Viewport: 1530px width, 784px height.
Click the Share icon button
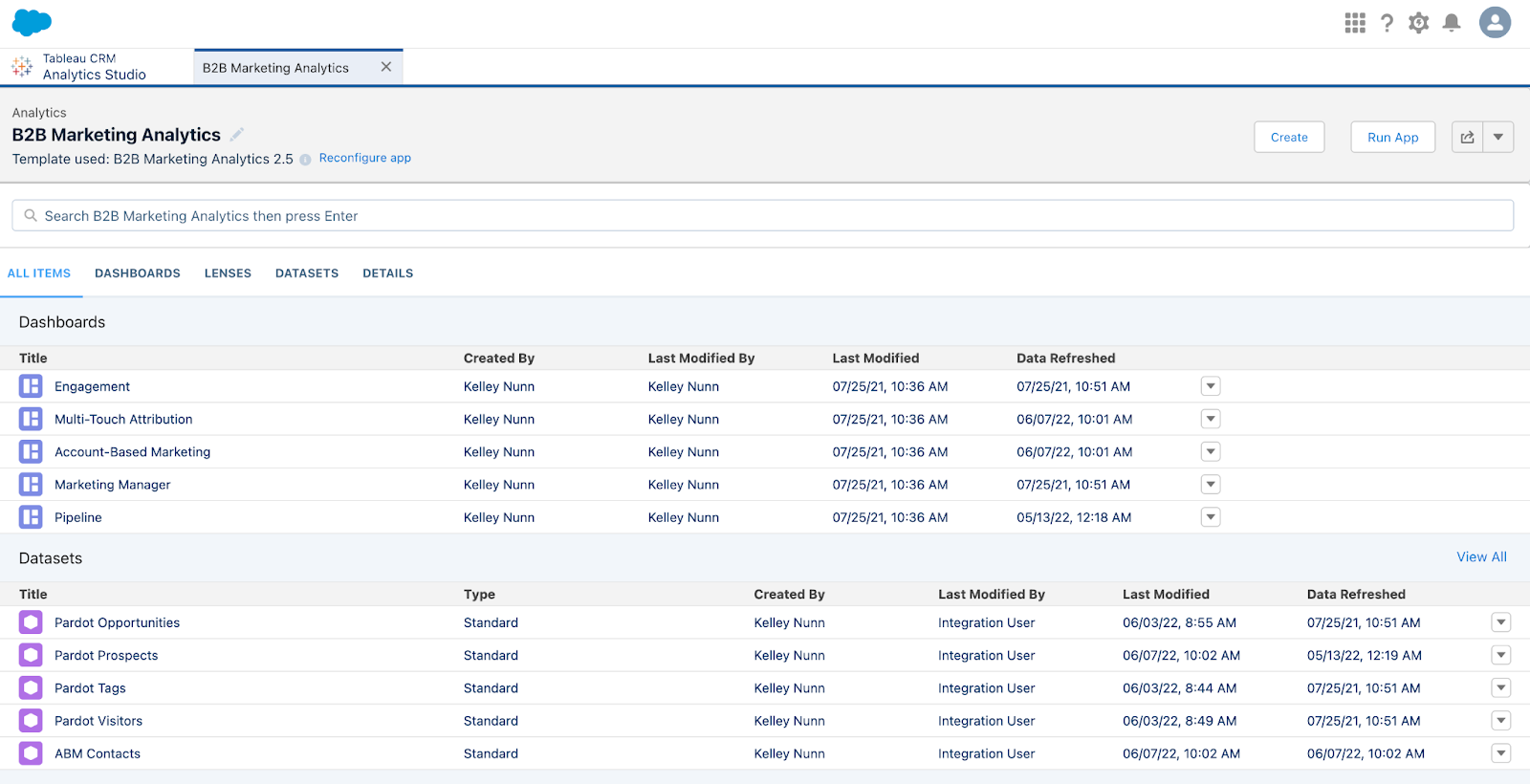(1467, 138)
